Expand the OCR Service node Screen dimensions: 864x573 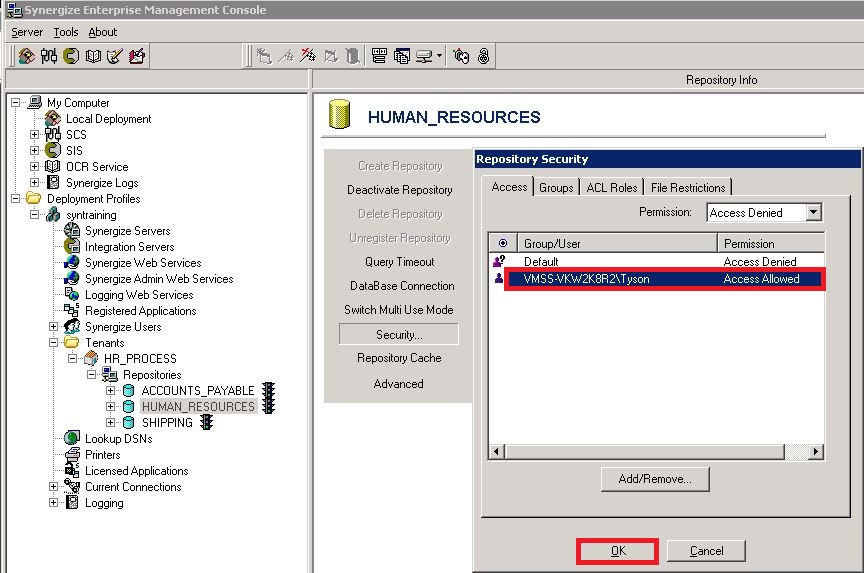pos(35,166)
